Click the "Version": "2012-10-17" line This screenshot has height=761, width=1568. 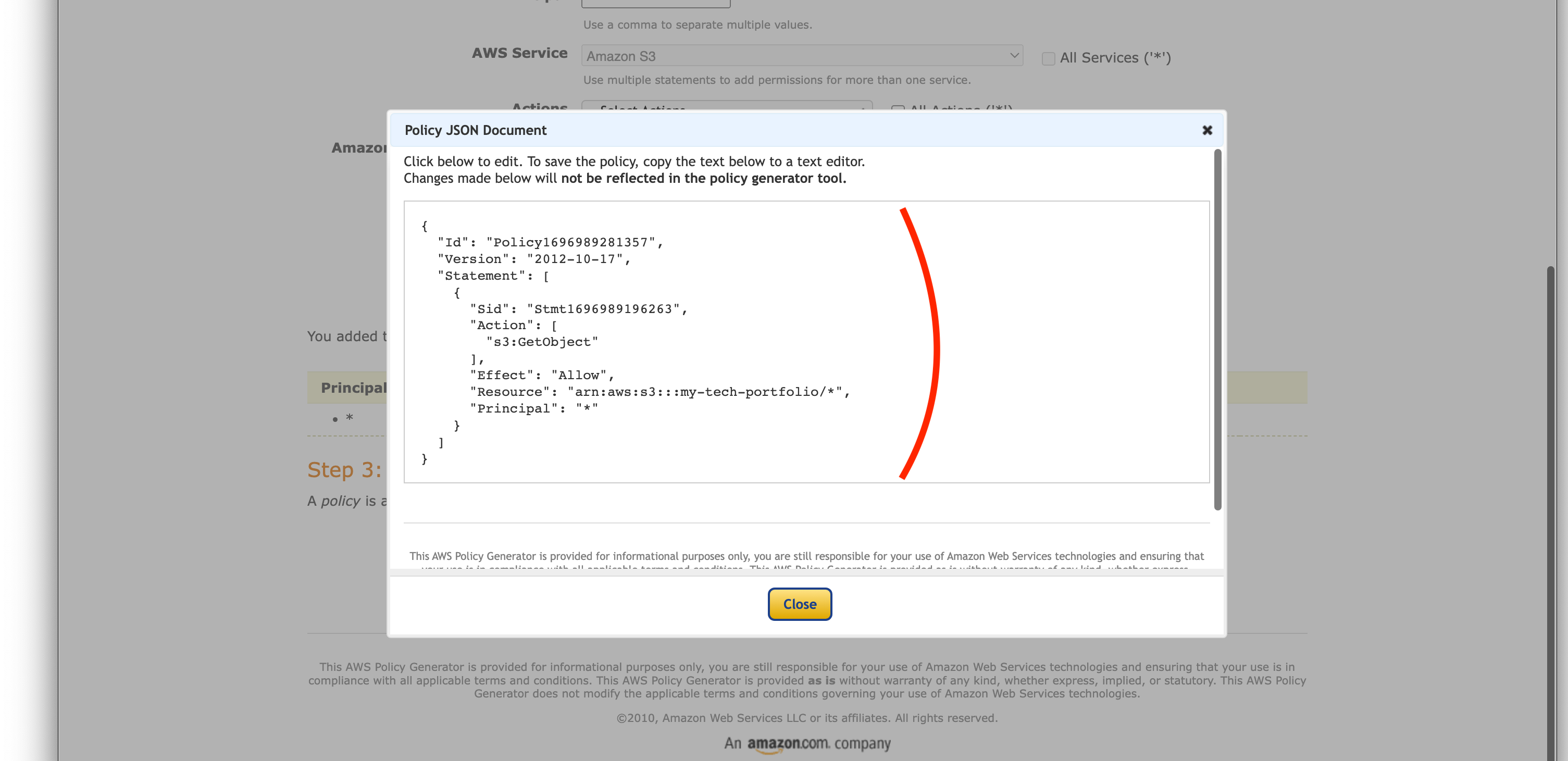click(534, 259)
